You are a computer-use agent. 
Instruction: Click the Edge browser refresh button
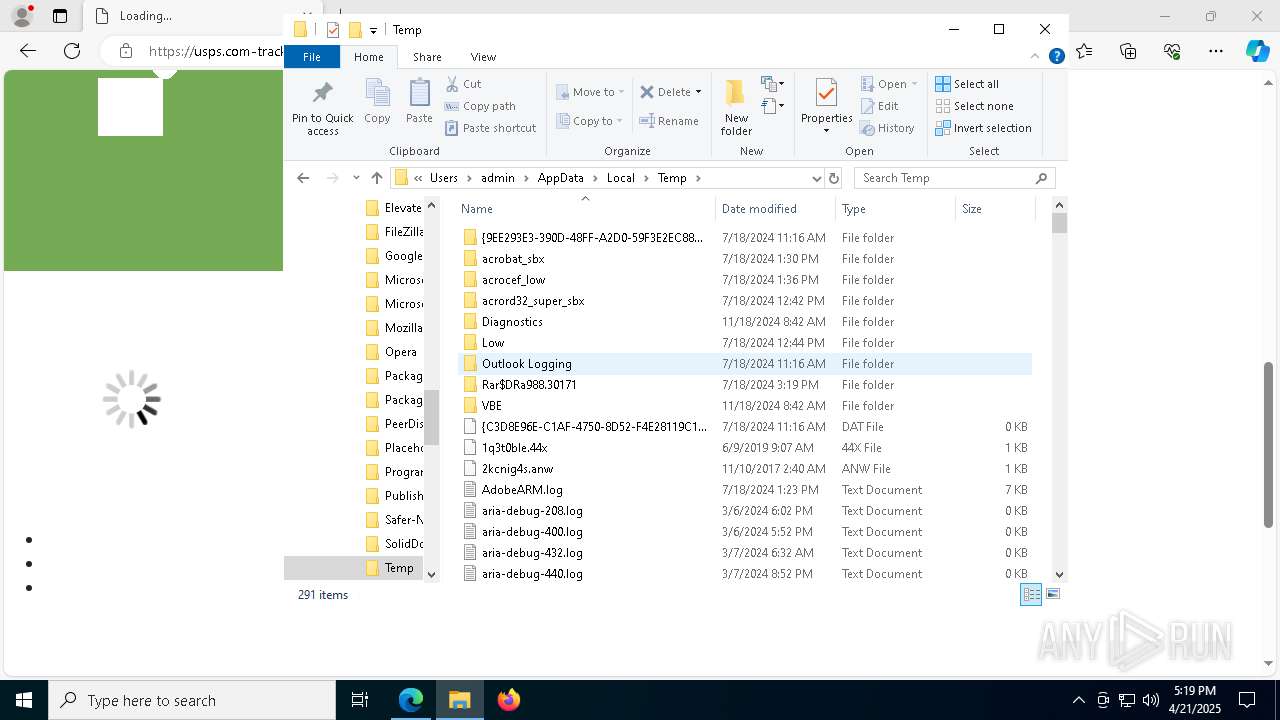(x=72, y=51)
